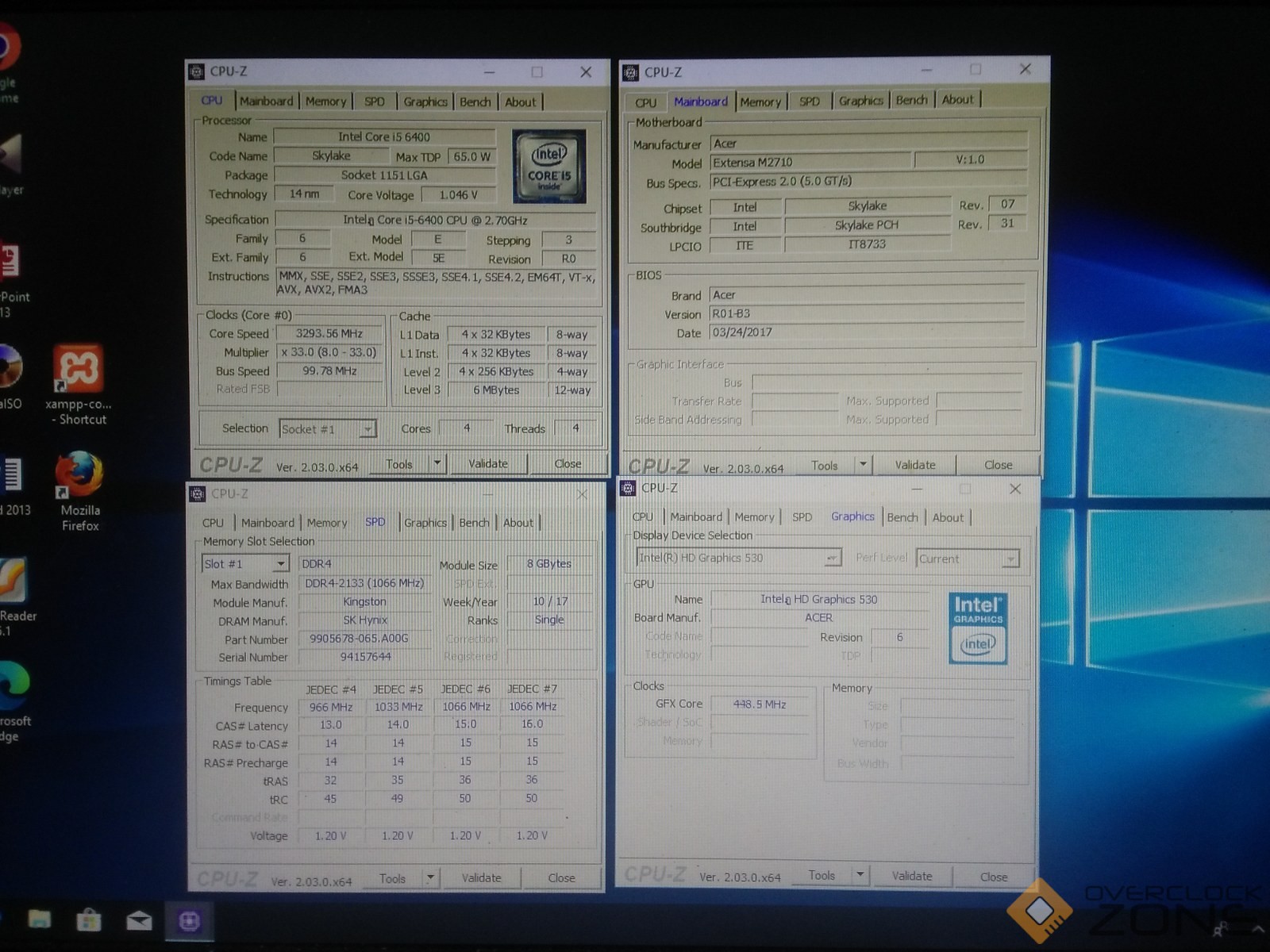Click the 6 MBytes Level 3 cache value
Image resolution: width=1270 pixels, height=952 pixels.
click(496, 390)
